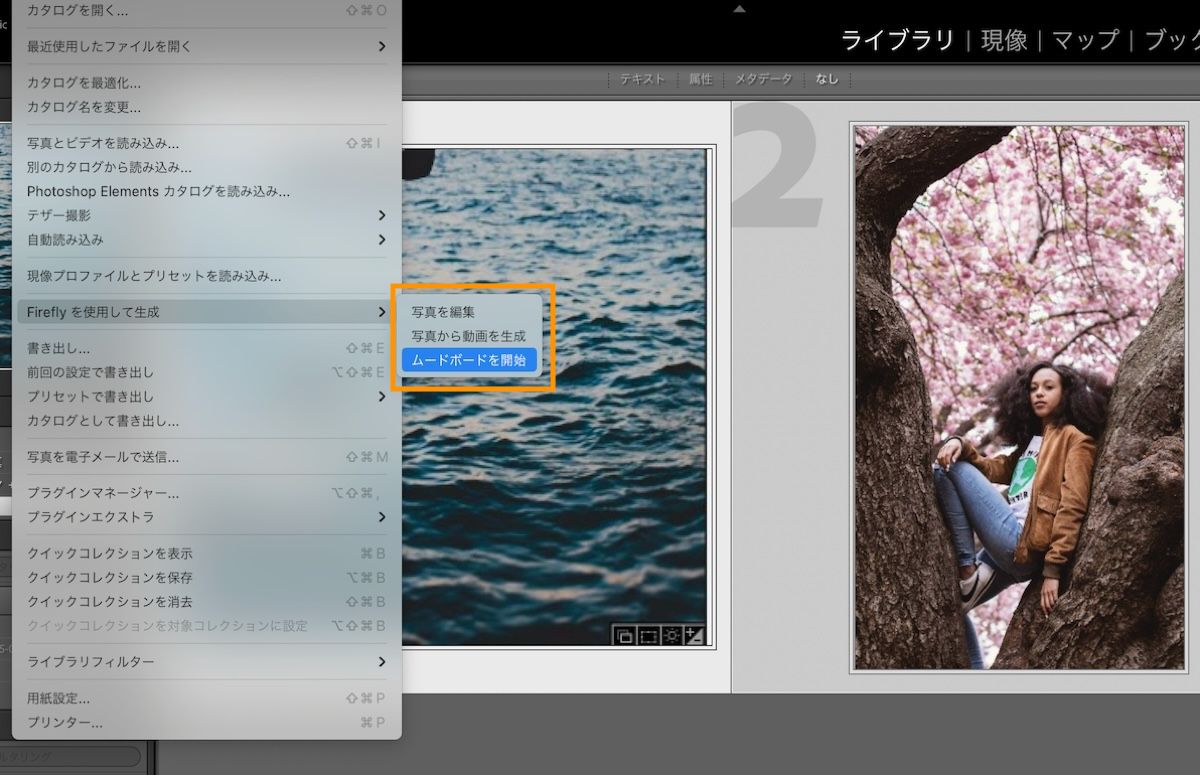The height and width of the screenshot is (775, 1200).
Task: Enable the メタデータ library filter
Action: (x=763, y=79)
